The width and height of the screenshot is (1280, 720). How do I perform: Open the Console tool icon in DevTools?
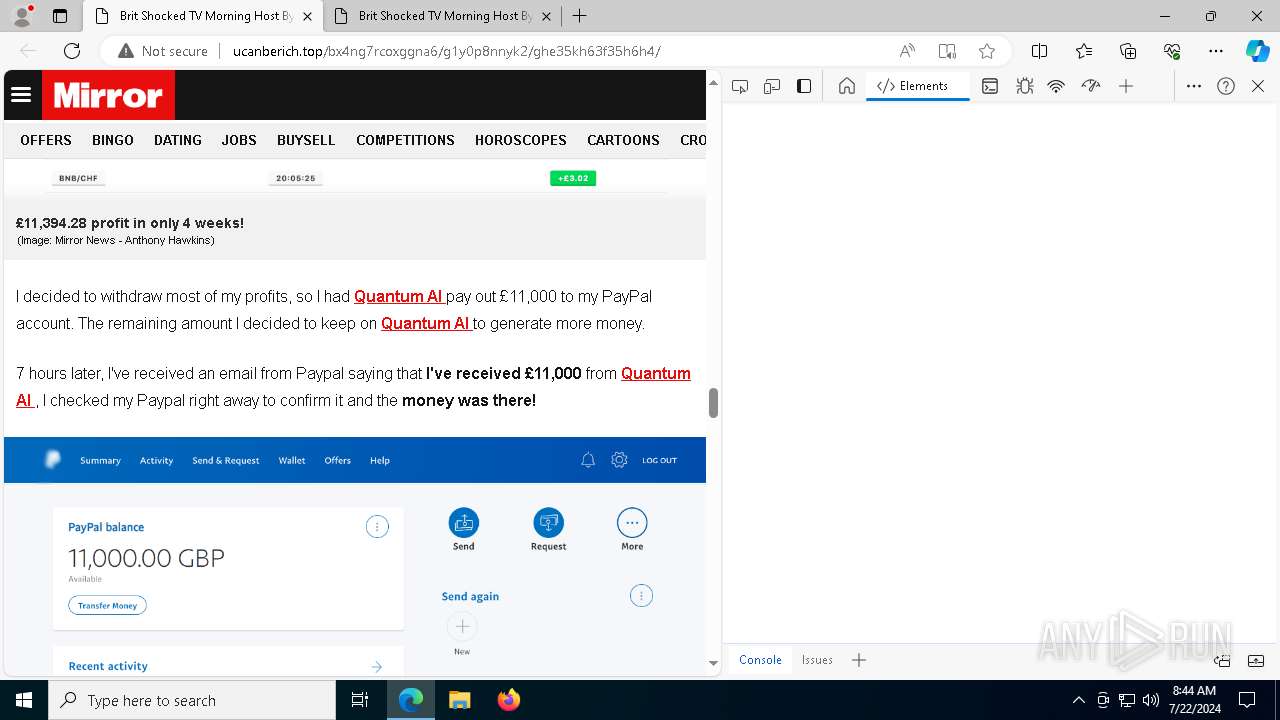[x=990, y=86]
